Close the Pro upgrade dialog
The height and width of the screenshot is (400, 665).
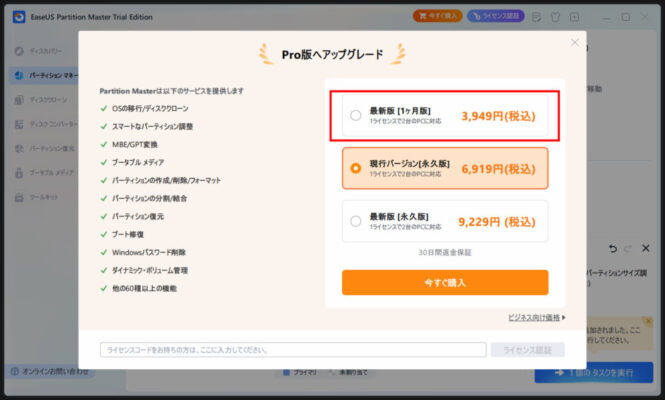(x=575, y=42)
